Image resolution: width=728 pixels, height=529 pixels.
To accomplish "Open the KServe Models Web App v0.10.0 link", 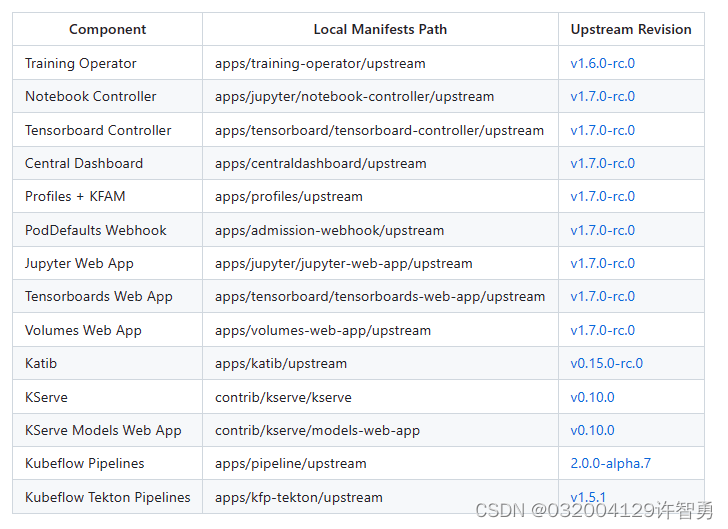I will (x=592, y=430).
